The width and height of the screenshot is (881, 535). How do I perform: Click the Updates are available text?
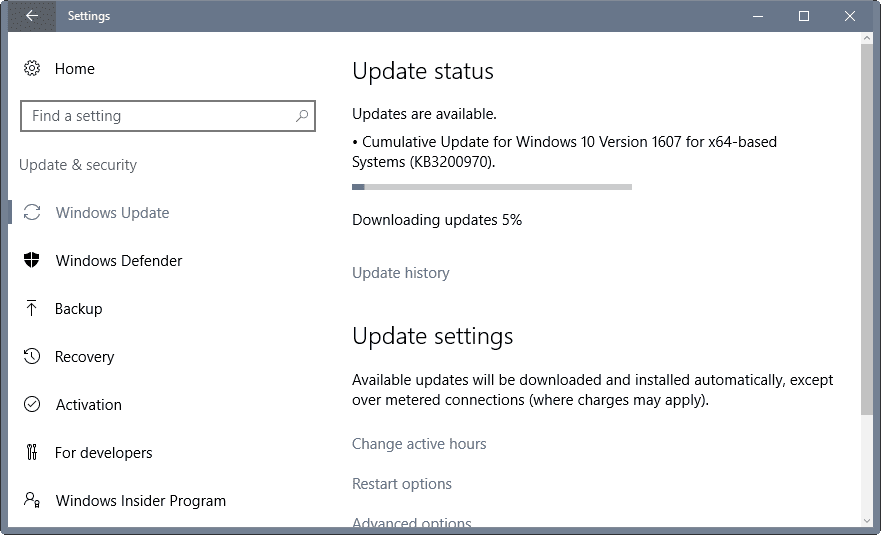424,114
